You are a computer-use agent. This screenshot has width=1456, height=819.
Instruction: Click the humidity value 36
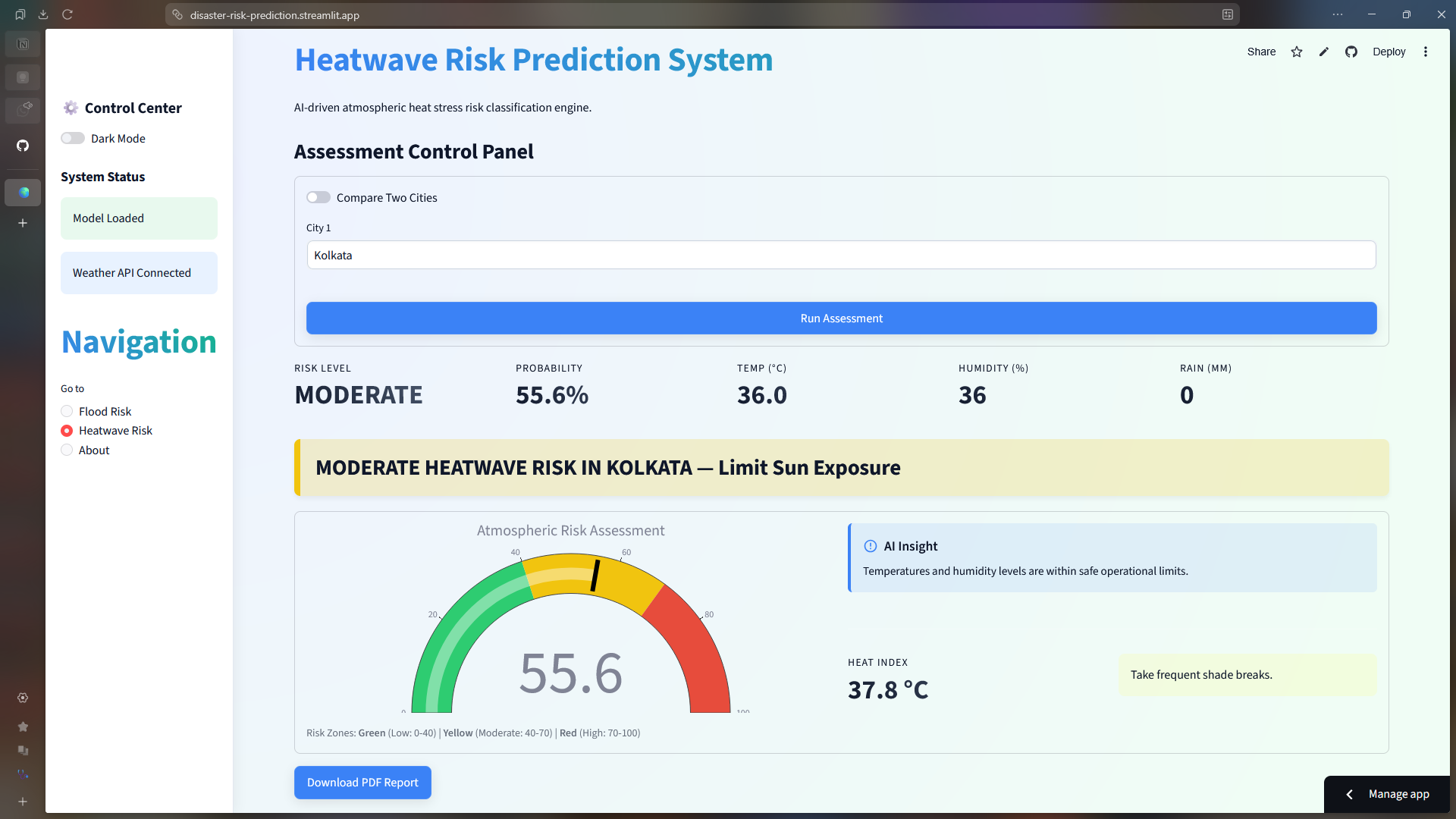pos(972,395)
